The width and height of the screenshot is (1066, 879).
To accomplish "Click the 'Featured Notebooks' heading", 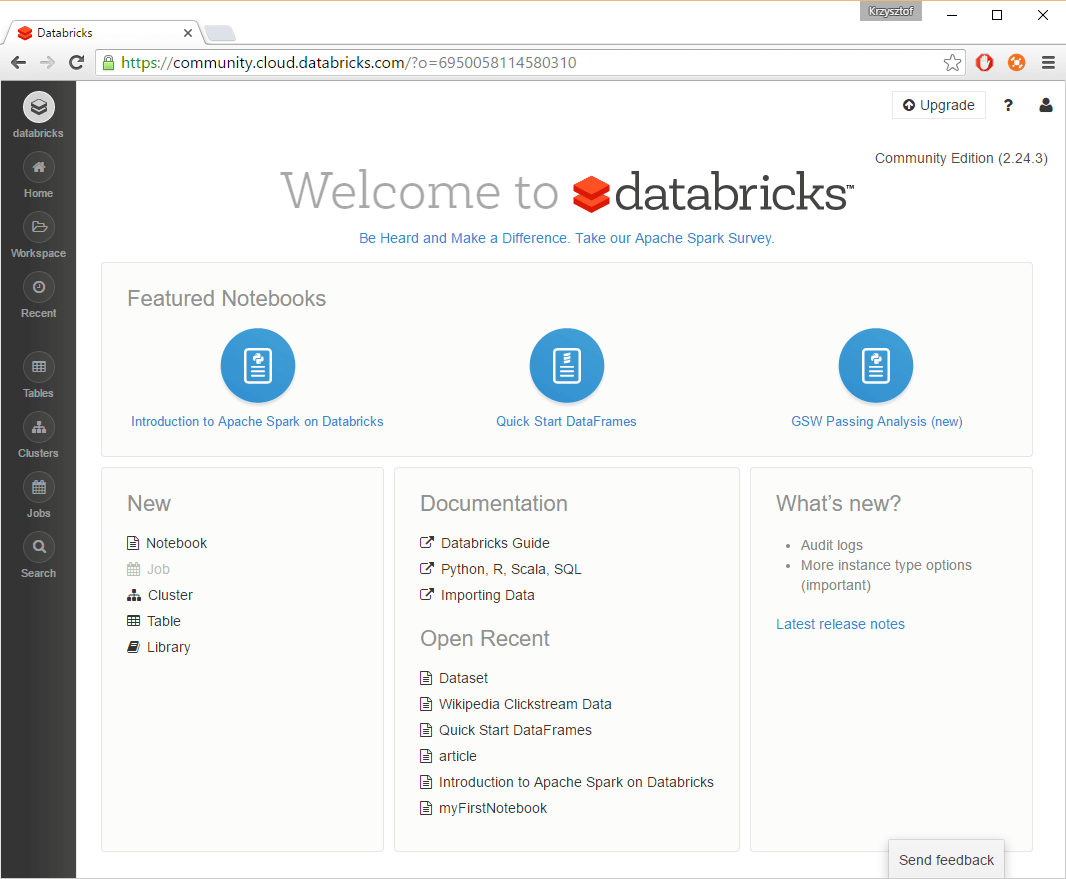I will (226, 298).
